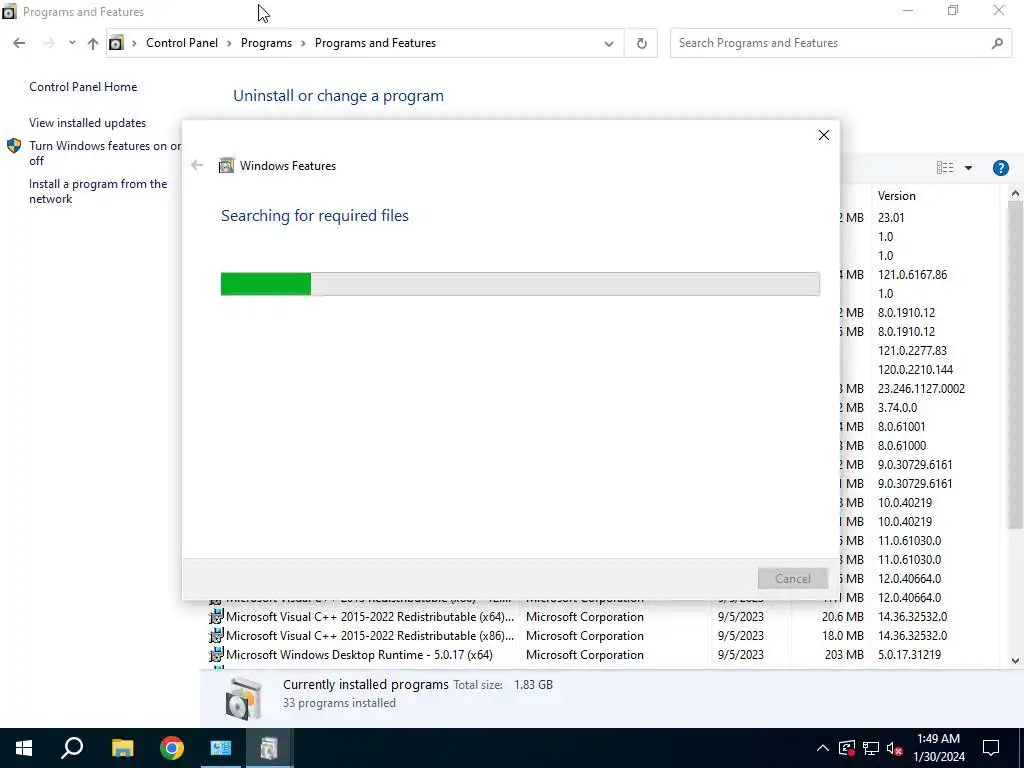Screen dimensions: 1024x768
Task: Close the Windows Features dialog
Action: pyautogui.click(x=824, y=135)
